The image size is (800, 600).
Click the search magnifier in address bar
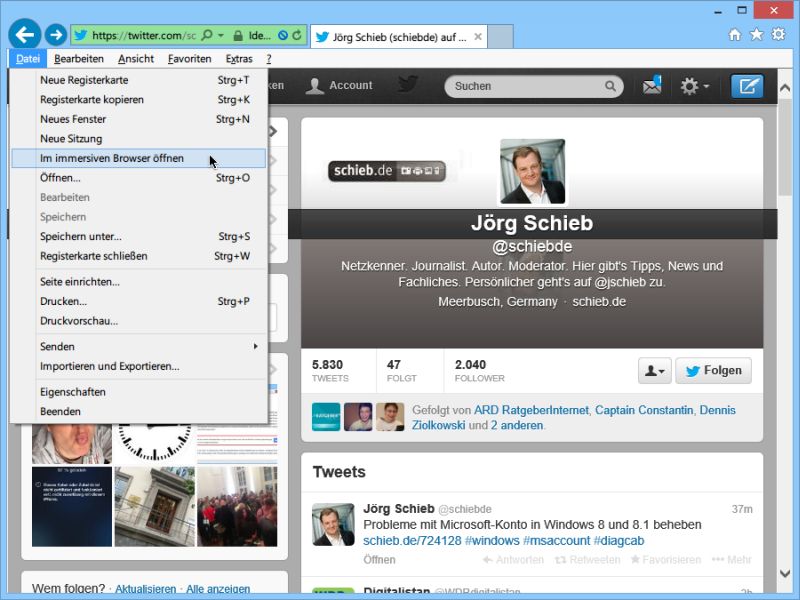207,35
